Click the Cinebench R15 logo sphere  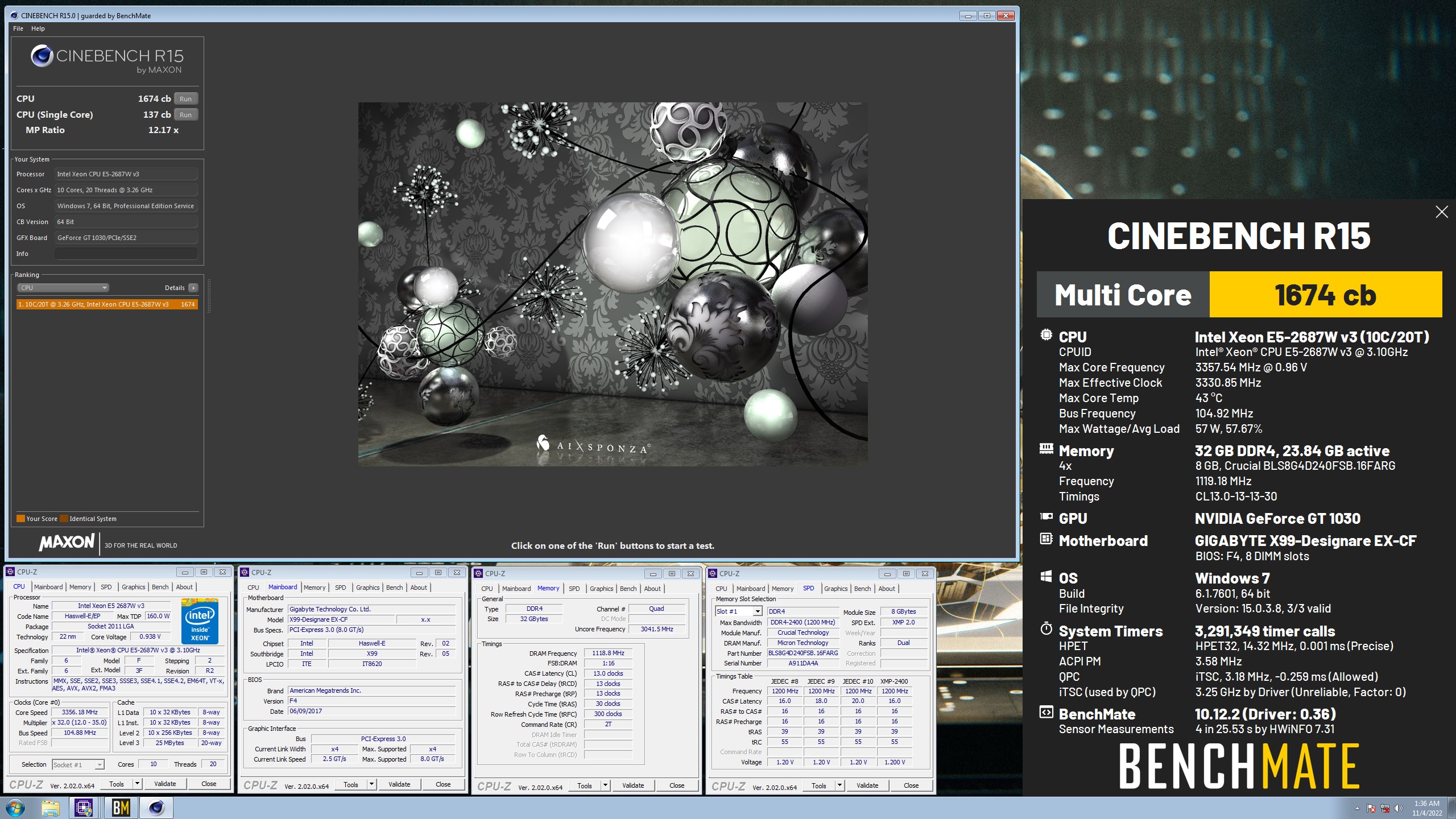42,56
